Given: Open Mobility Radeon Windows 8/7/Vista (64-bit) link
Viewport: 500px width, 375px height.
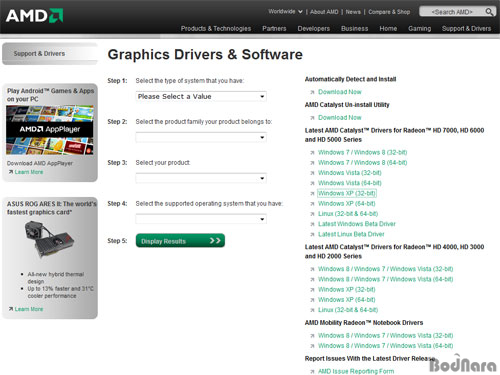Looking at the screenshot, I should (x=385, y=346).
